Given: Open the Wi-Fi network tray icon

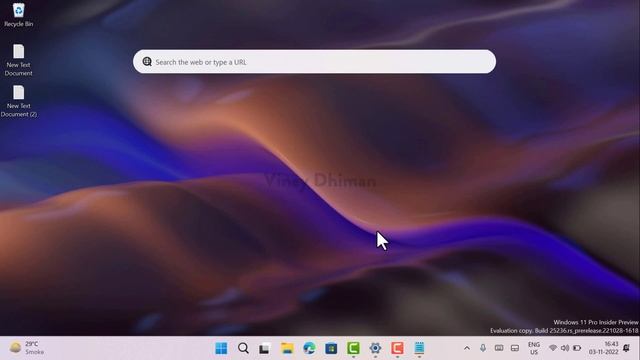Looking at the screenshot, I should (553, 348).
